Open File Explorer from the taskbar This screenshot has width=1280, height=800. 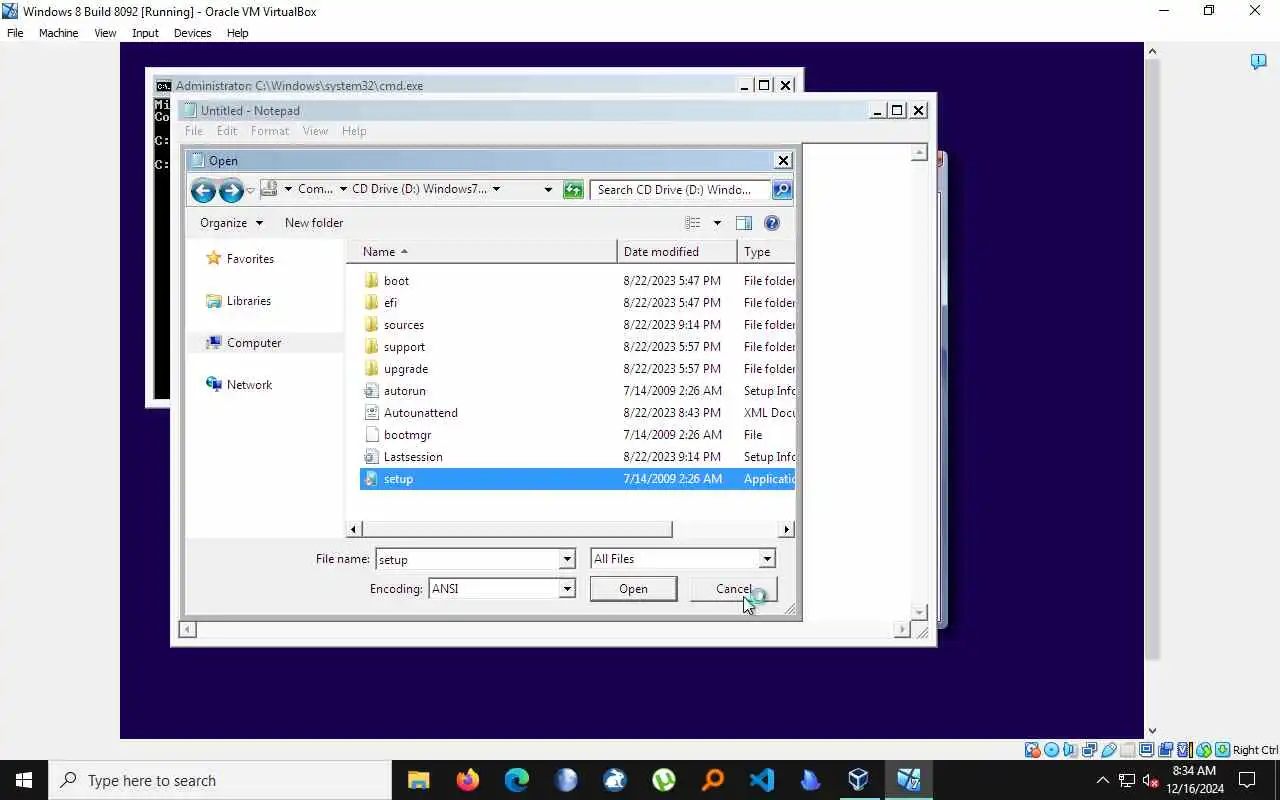point(418,780)
